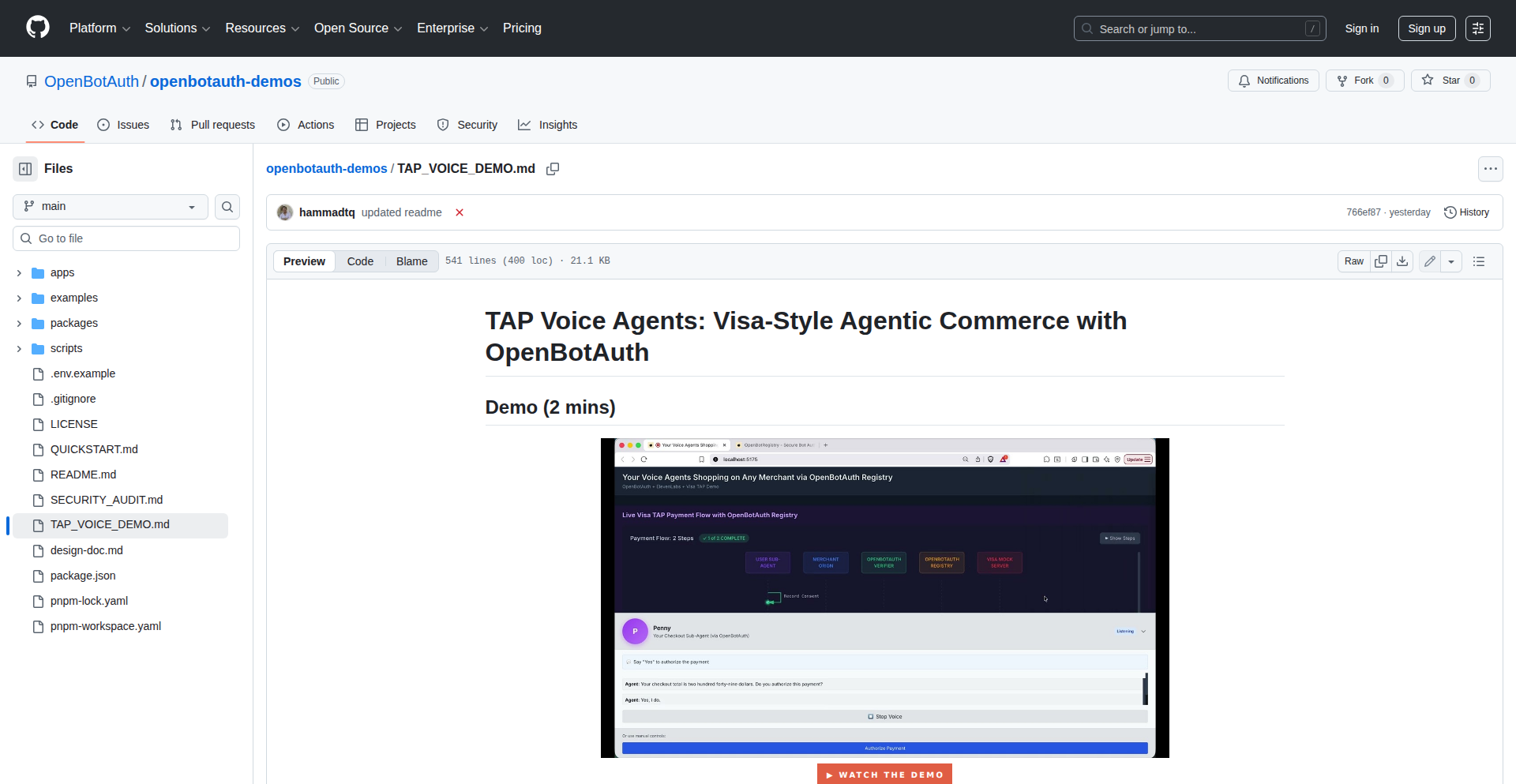Download the raw file
The image size is (1516, 784).
point(1402,261)
